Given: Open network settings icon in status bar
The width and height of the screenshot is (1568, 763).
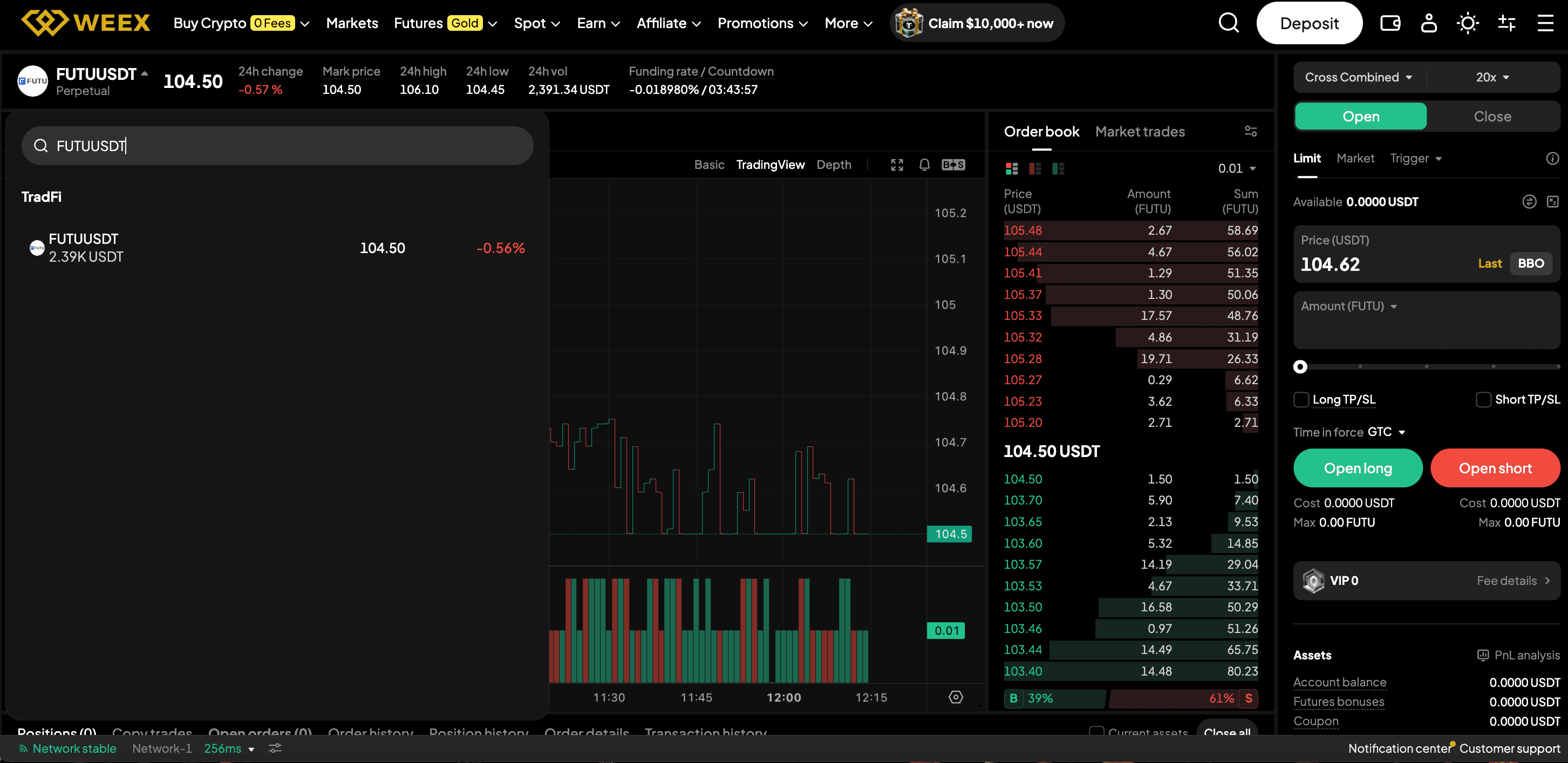Looking at the screenshot, I should [x=275, y=748].
